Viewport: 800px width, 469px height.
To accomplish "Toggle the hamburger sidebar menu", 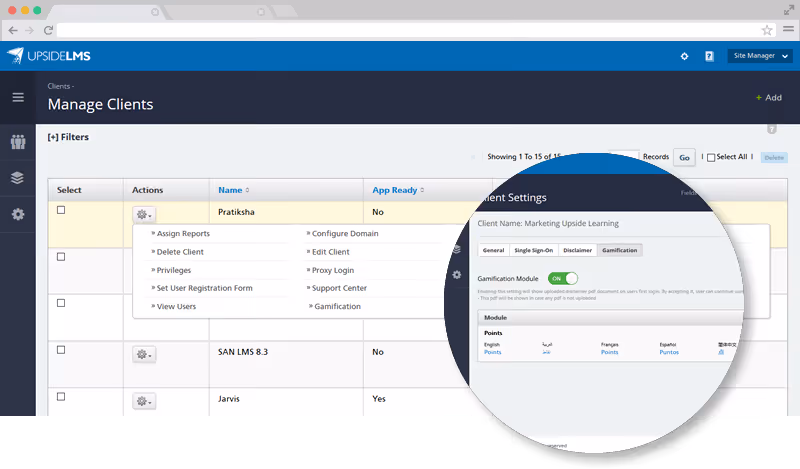I will point(18,97).
